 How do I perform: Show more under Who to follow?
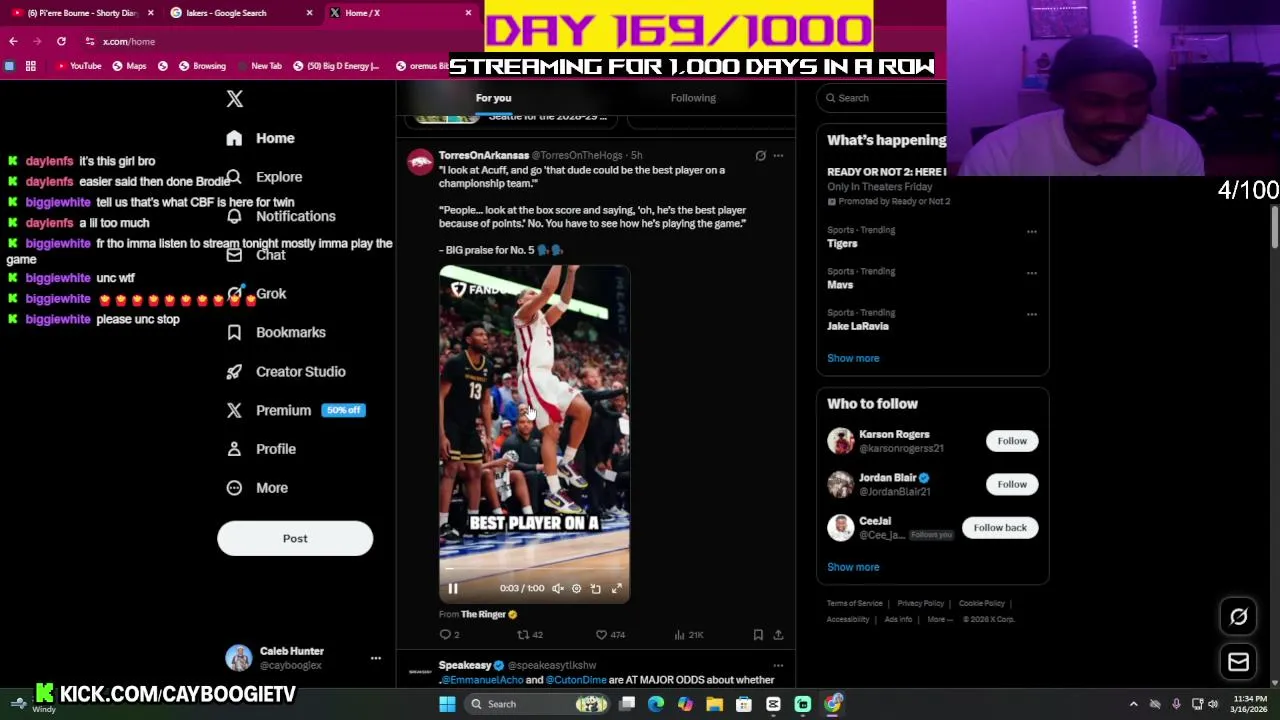pyautogui.click(x=853, y=567)
